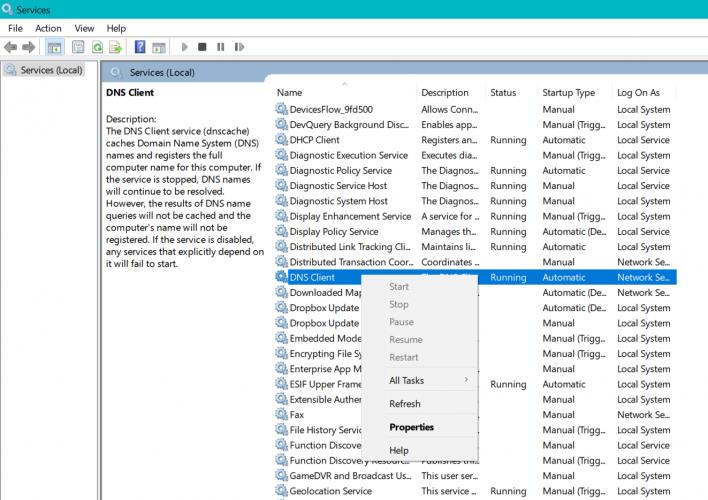Toggle Show/Hide Console Tree toolbar icon
Screen dimensions: 708x500
(x=54, y=47)
